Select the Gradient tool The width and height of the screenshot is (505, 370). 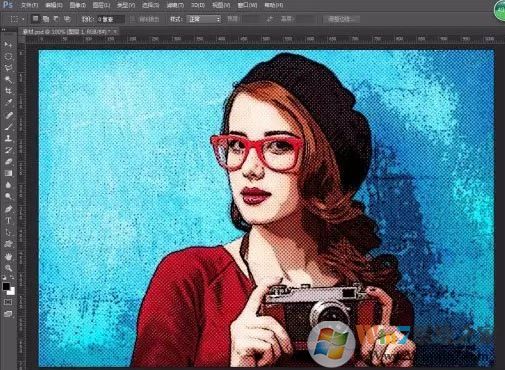click(x=8, y=173)
